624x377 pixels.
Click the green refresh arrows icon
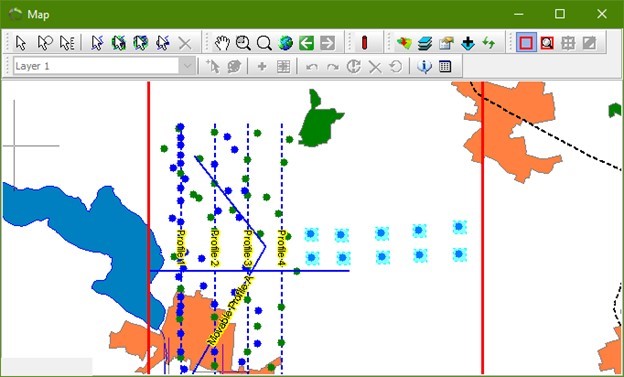coord(489,43)
